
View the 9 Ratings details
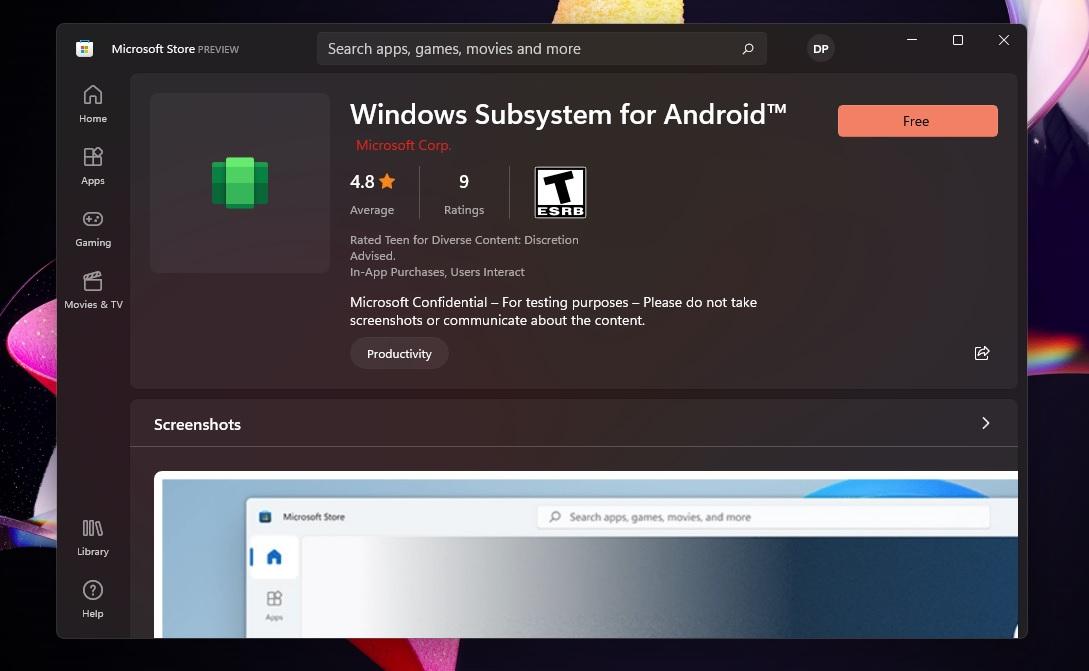(463, 192)
